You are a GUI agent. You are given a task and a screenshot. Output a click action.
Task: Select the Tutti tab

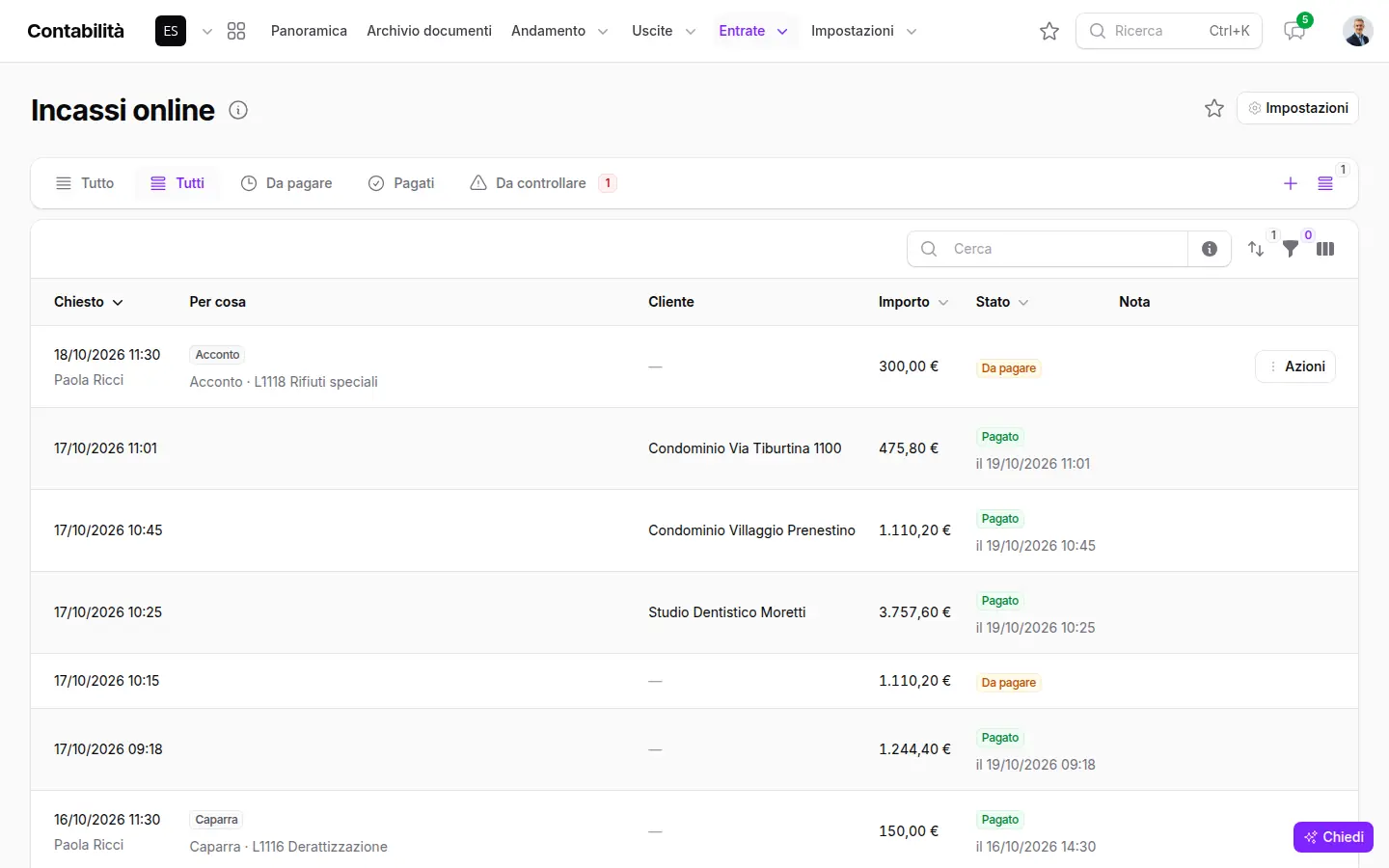point(177,183)
